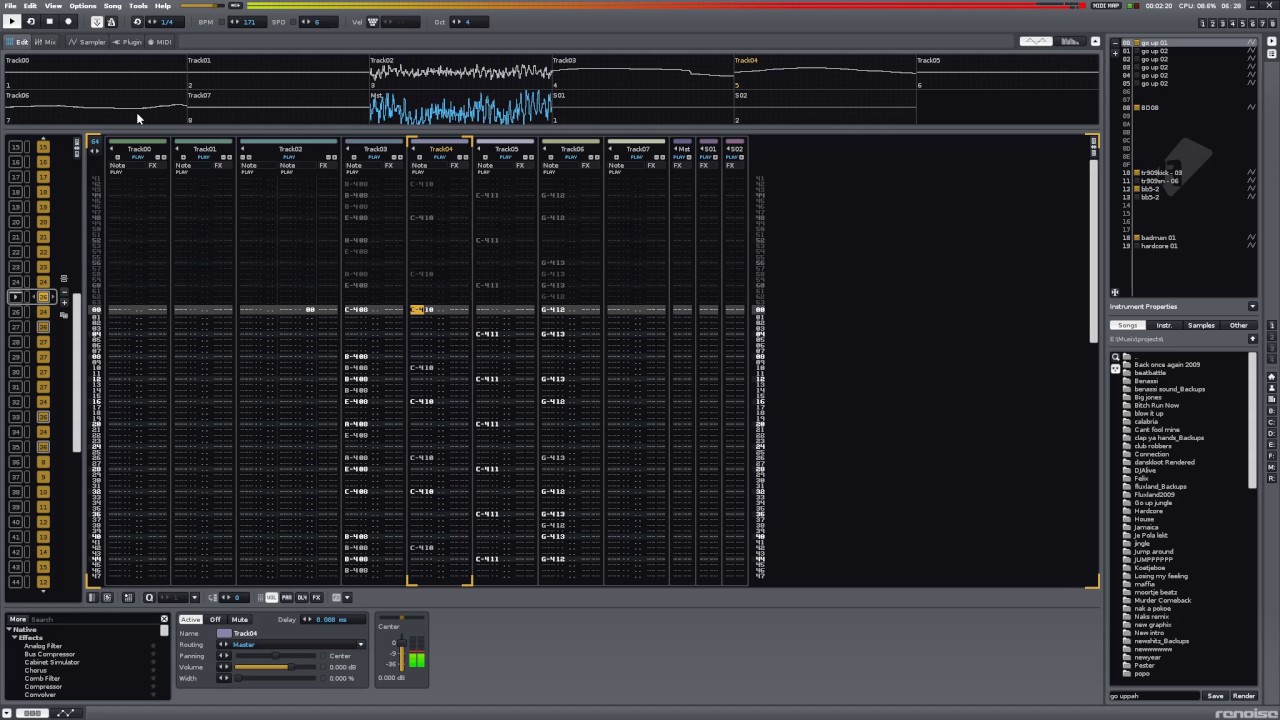Switch to the Instr. browser tab
The width and height of the screenshot is (1280, 720).
point(1164,325)
